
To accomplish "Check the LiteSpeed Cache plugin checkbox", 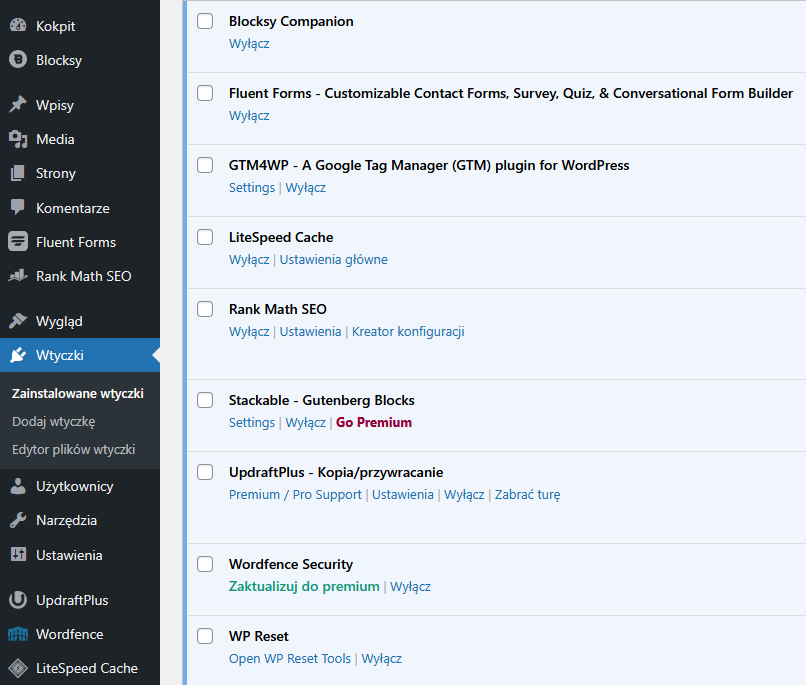I will click(205, 237).
